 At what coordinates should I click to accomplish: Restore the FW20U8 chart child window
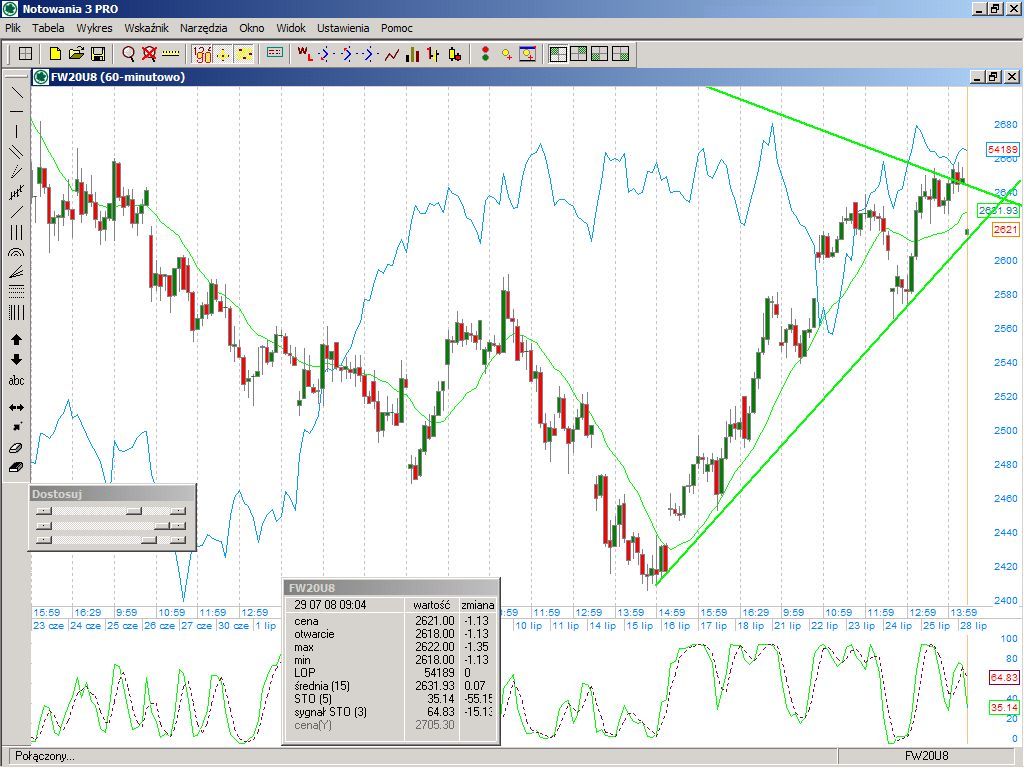click(x=991, y=77)
